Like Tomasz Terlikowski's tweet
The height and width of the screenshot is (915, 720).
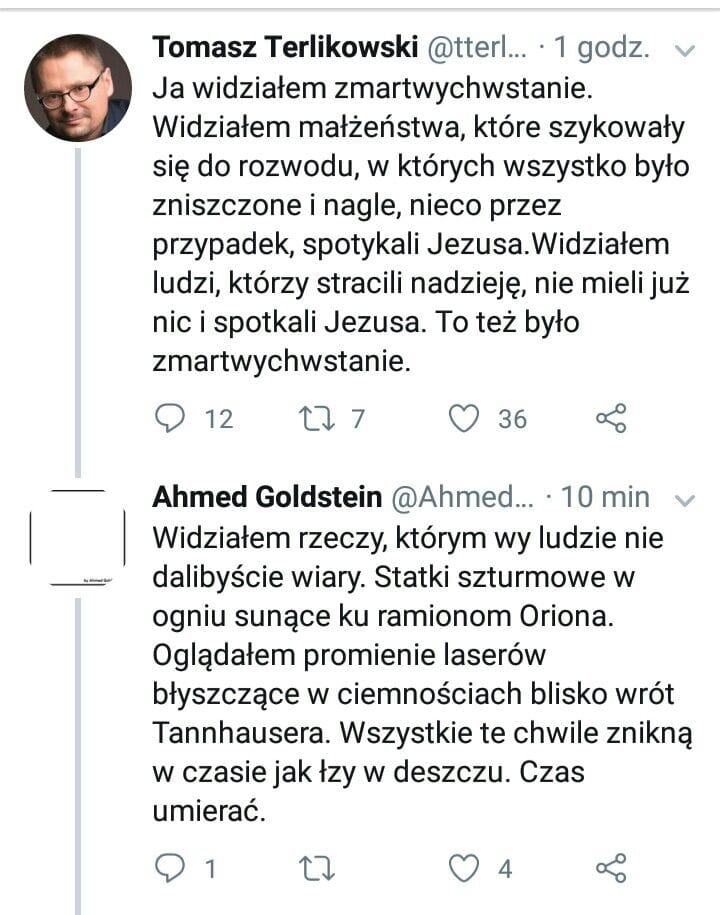point(464,419)
